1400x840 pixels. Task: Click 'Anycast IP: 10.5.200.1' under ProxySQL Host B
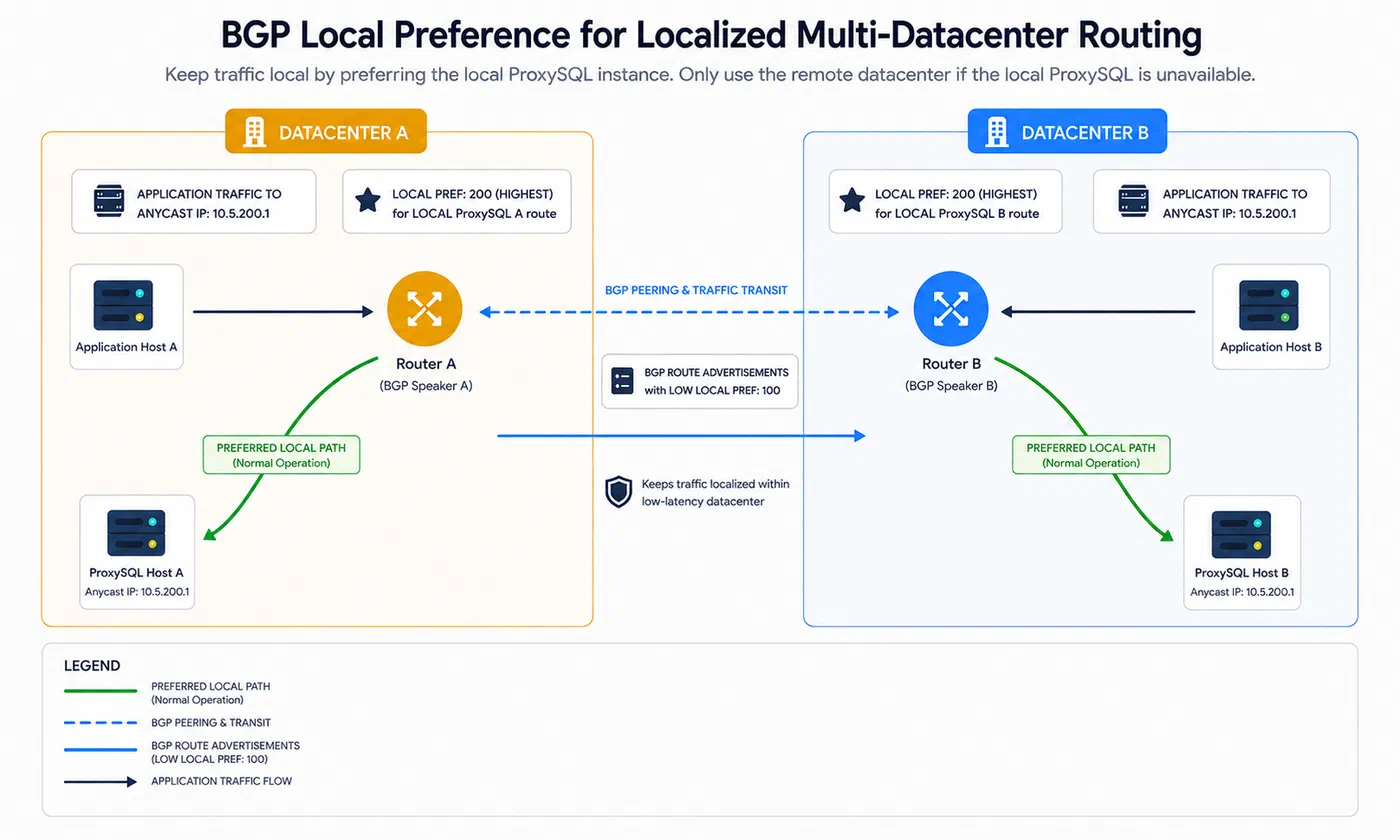1242,592
